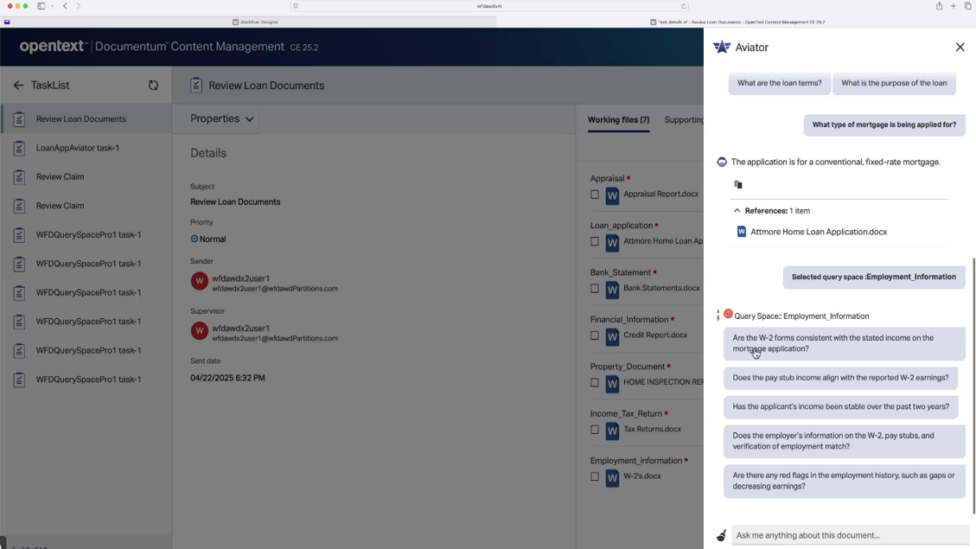Go back using the TaskList arrow

pos(18,85)
